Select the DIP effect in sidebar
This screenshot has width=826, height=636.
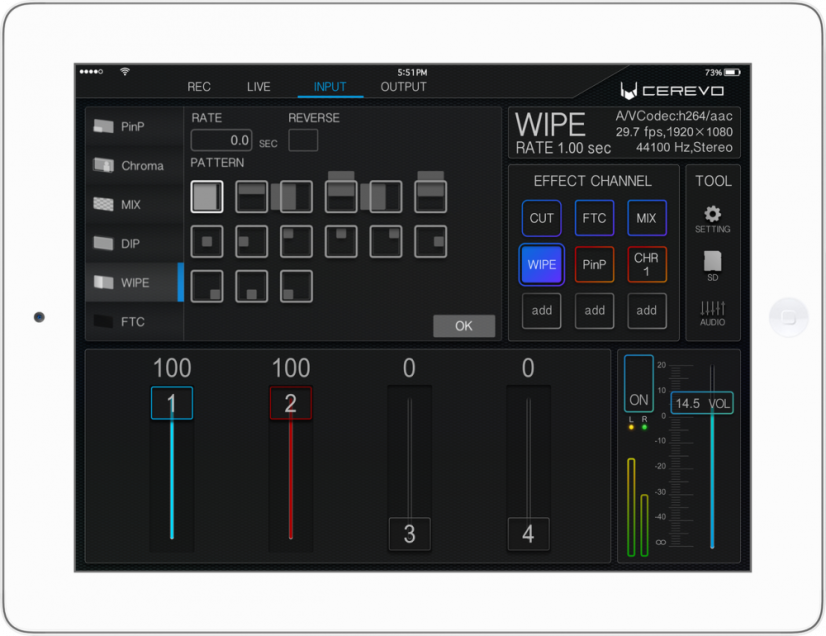[x=134, y=243]
